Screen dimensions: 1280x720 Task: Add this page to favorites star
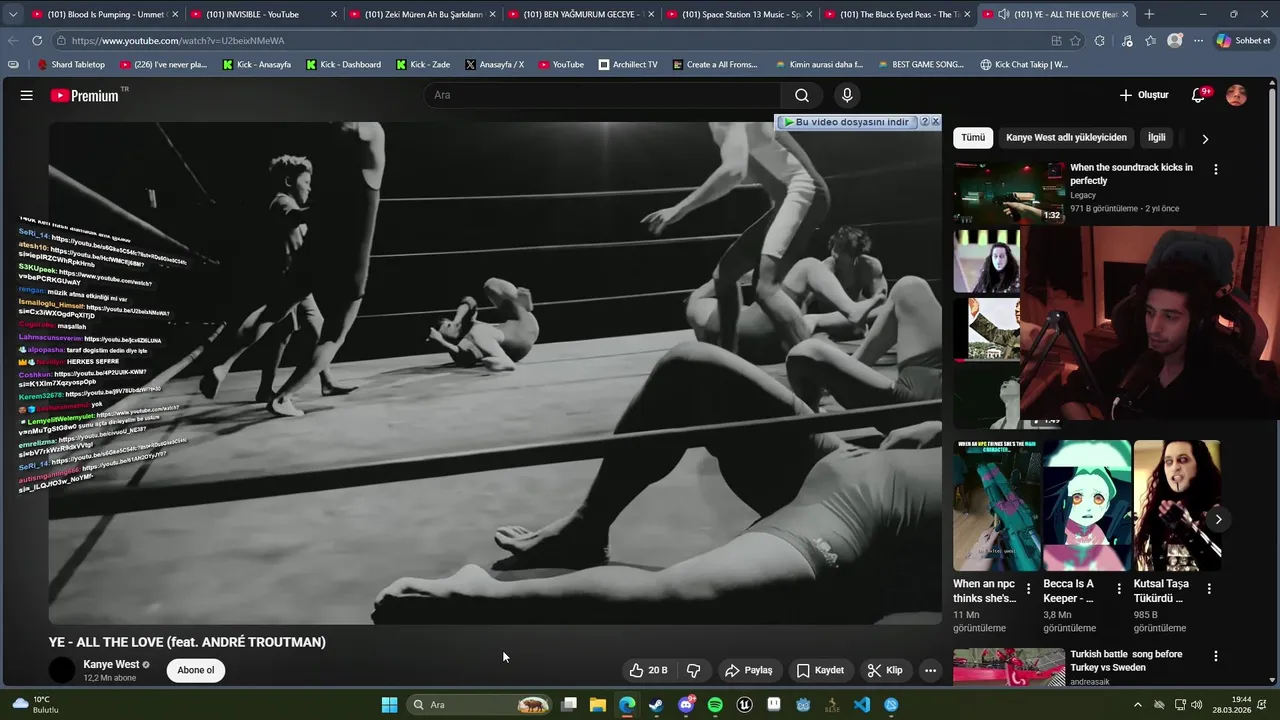click(1075, 41)
